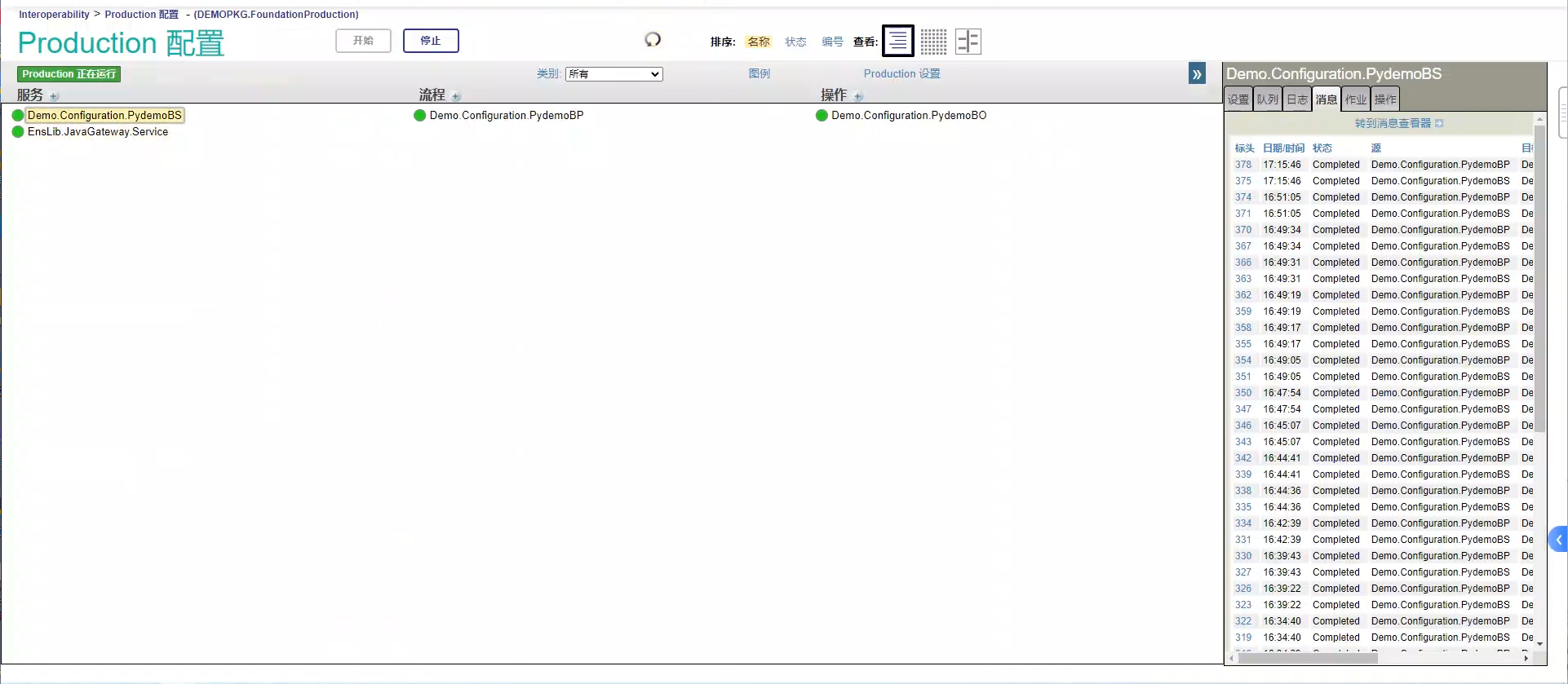Add new process with 流程 plus icon

[x=456, y=96]
